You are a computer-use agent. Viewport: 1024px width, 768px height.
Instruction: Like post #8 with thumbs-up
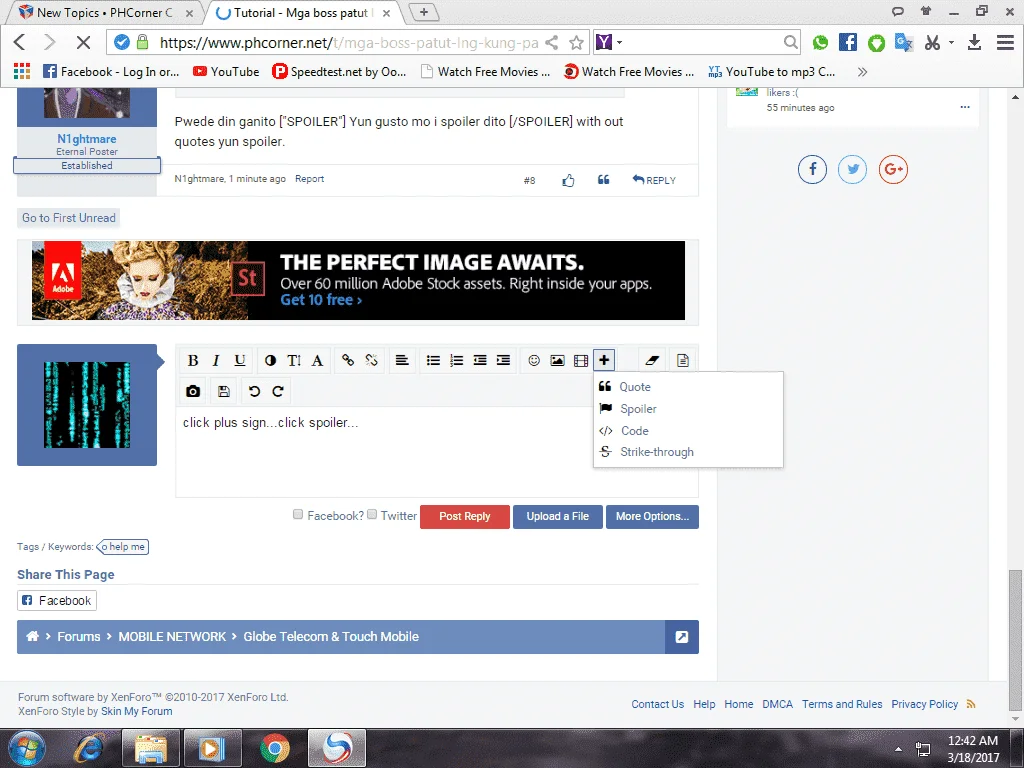(x=568, y=180)
